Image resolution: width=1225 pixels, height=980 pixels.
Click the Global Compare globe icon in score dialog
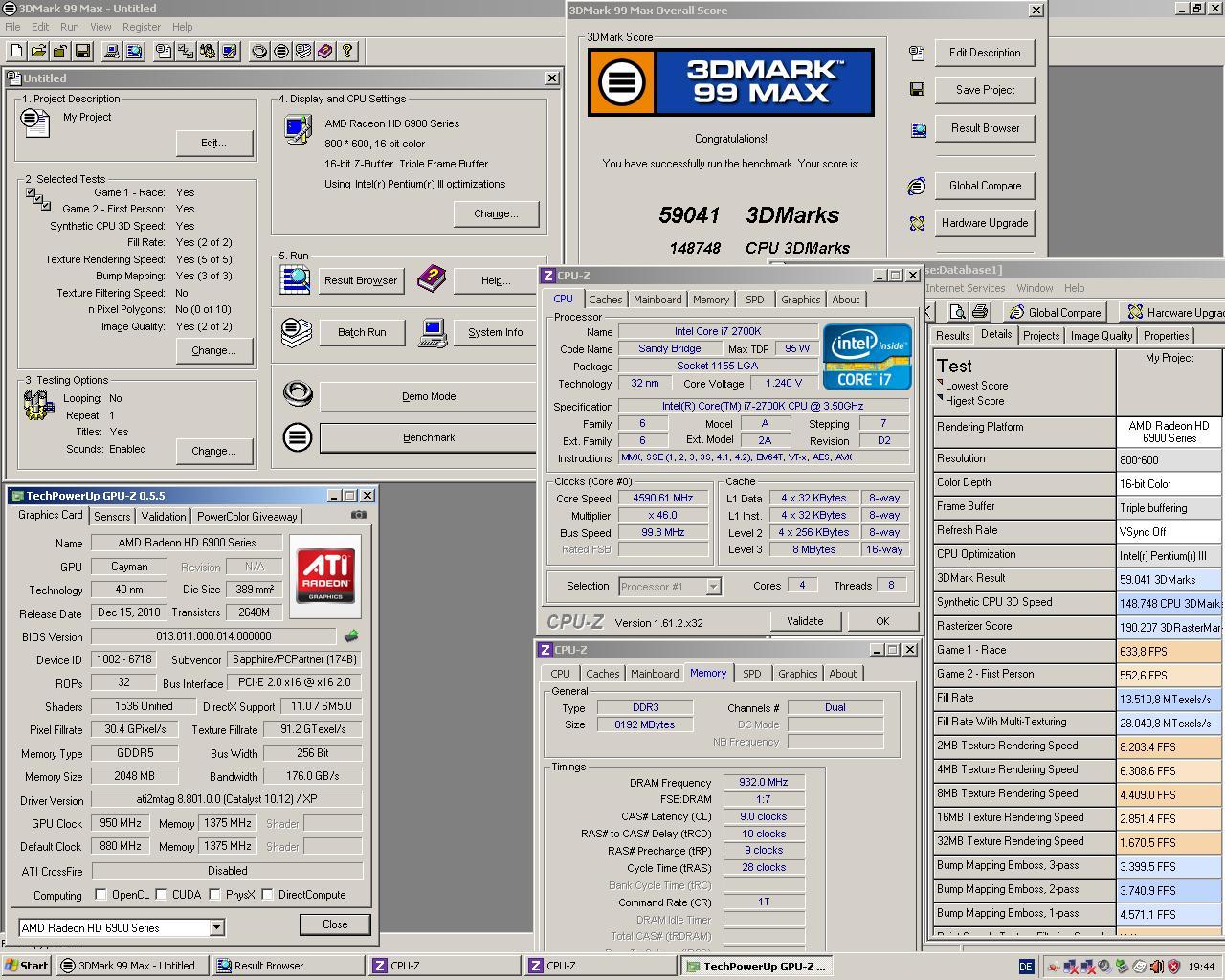pos(917,186)
